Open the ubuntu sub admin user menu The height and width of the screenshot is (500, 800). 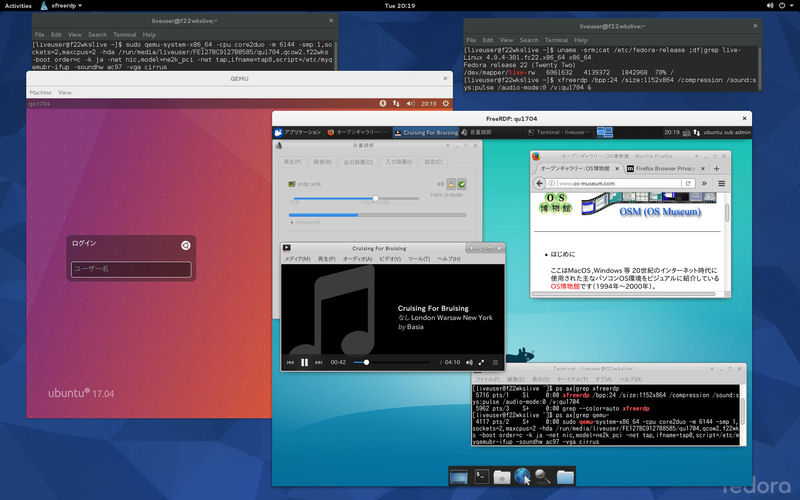[x=727, y=132]
